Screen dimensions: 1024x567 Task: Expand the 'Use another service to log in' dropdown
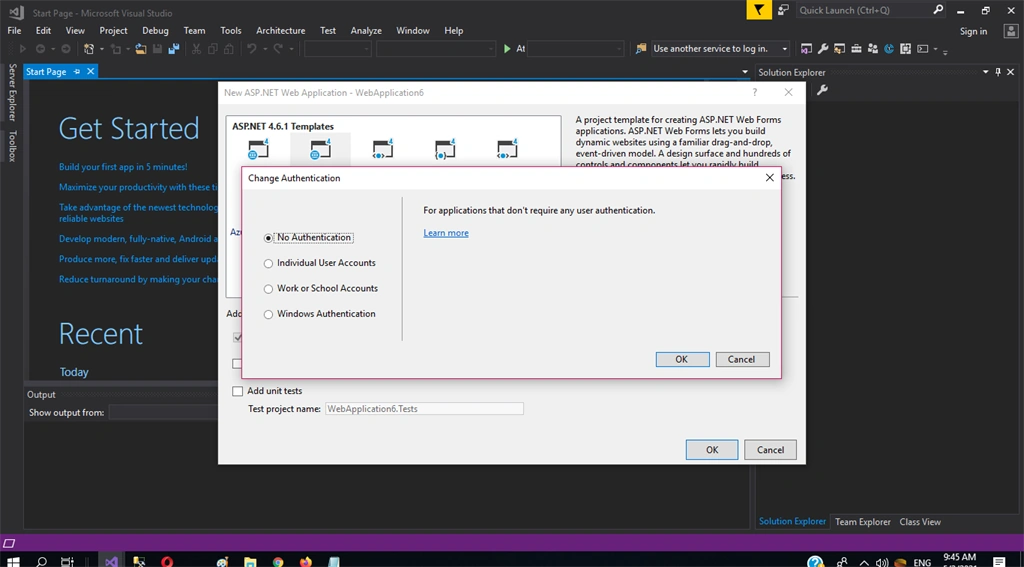(785, 49)
